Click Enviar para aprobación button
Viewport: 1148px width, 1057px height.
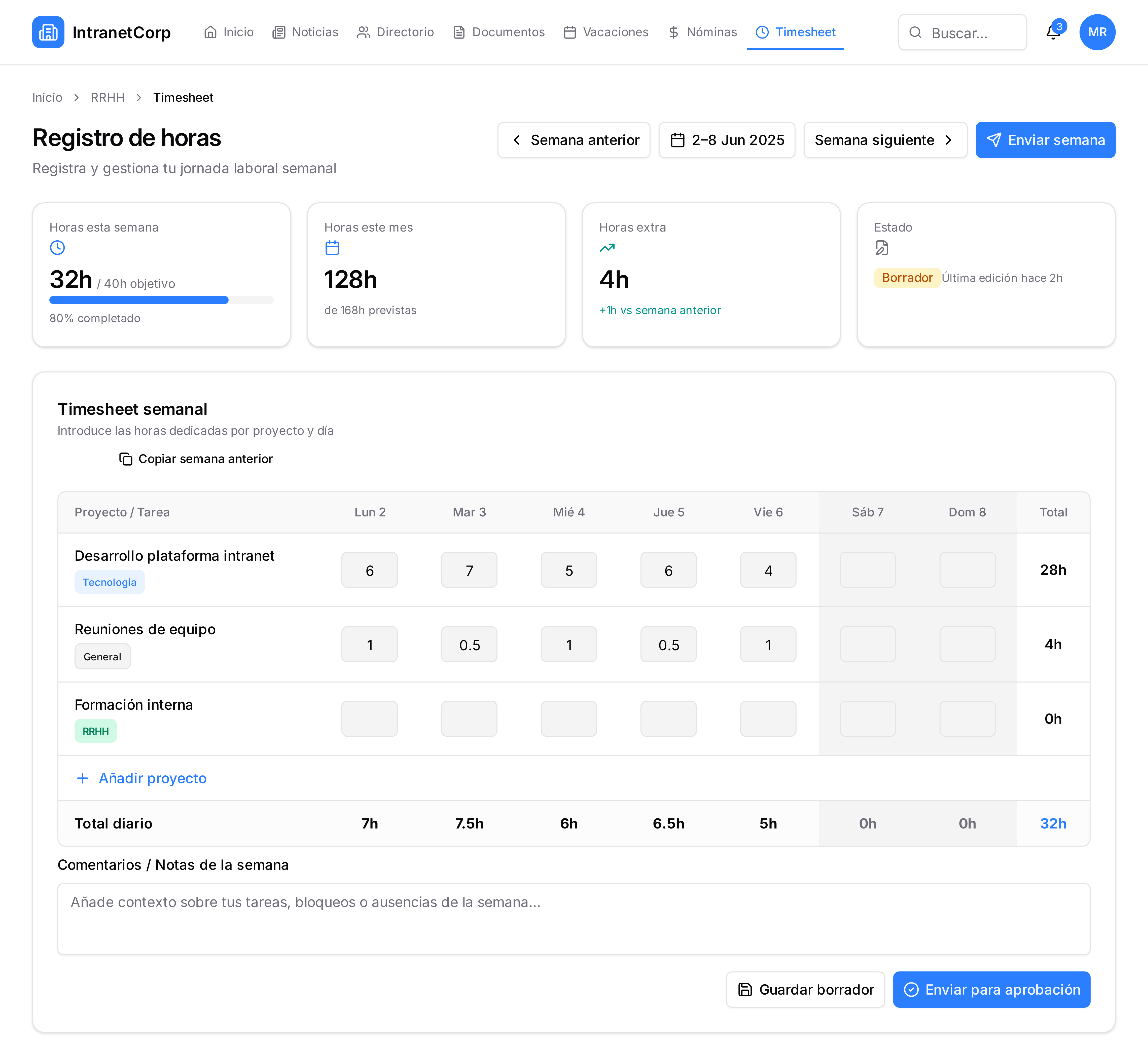(x=992, y=990)
